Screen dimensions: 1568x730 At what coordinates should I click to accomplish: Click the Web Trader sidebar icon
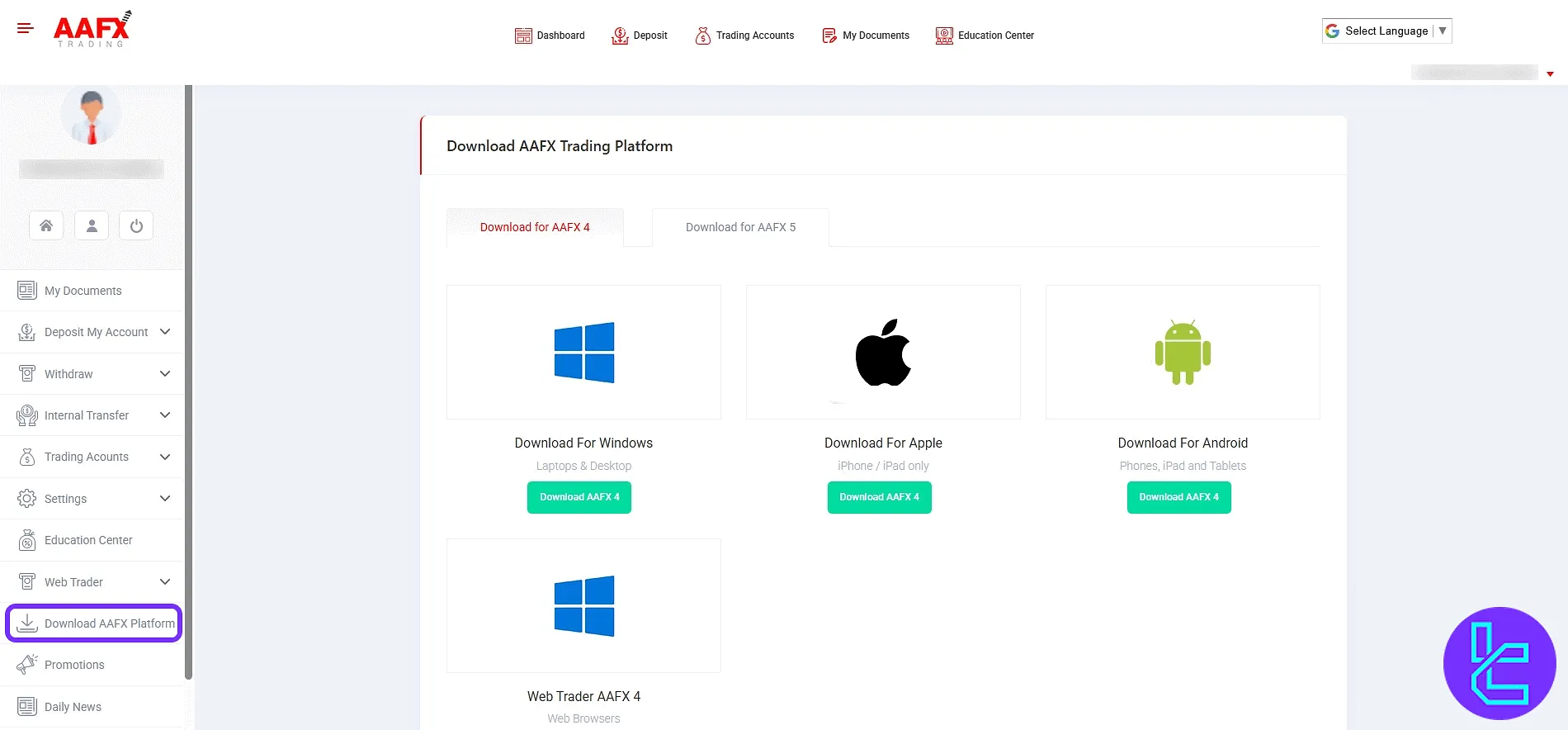tap(27, 582)
